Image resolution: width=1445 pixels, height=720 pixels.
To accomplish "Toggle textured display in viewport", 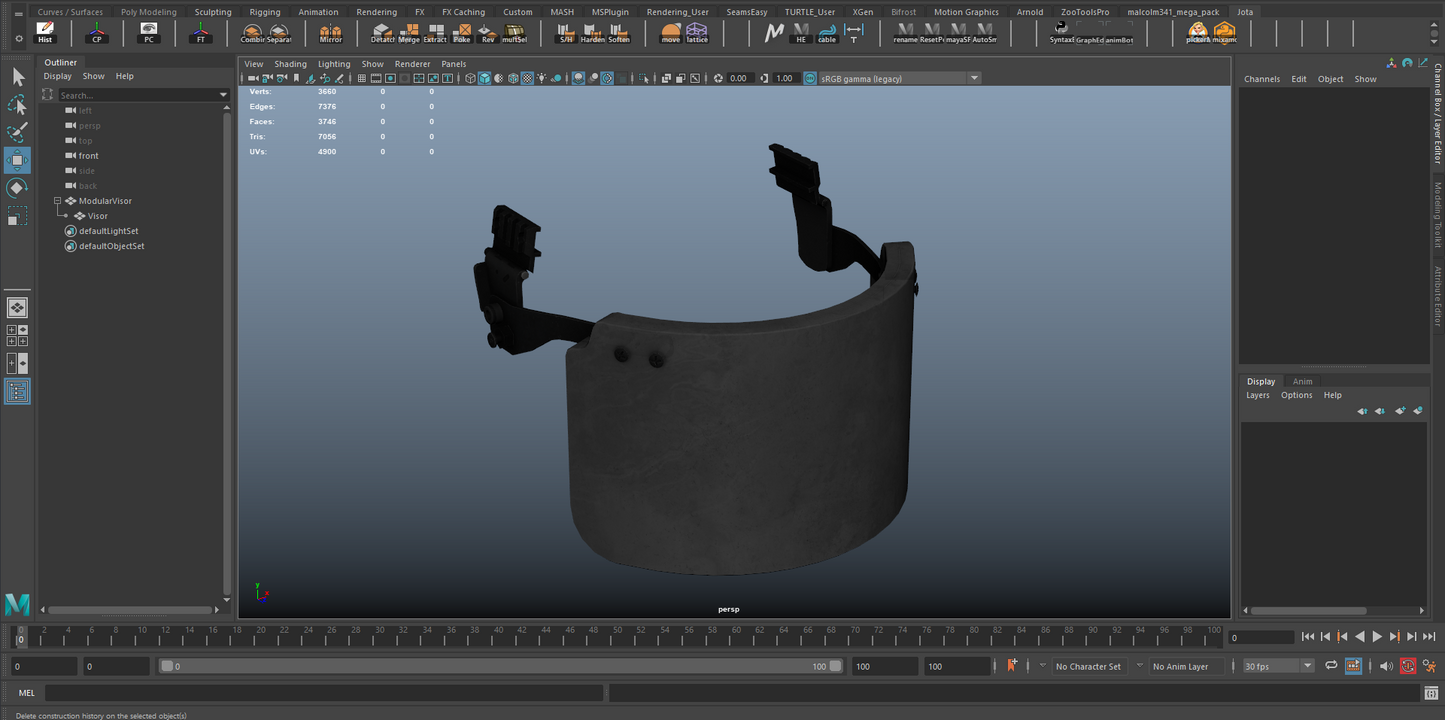I will pos(526,78).
